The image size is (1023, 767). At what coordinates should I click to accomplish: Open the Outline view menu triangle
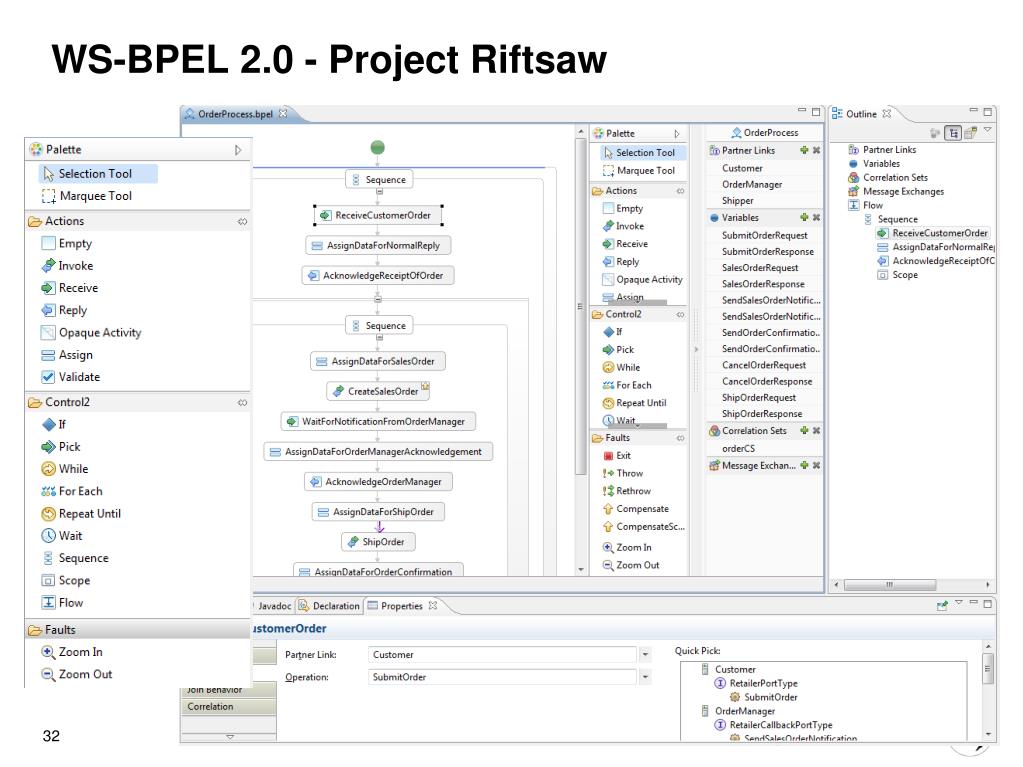988,129
